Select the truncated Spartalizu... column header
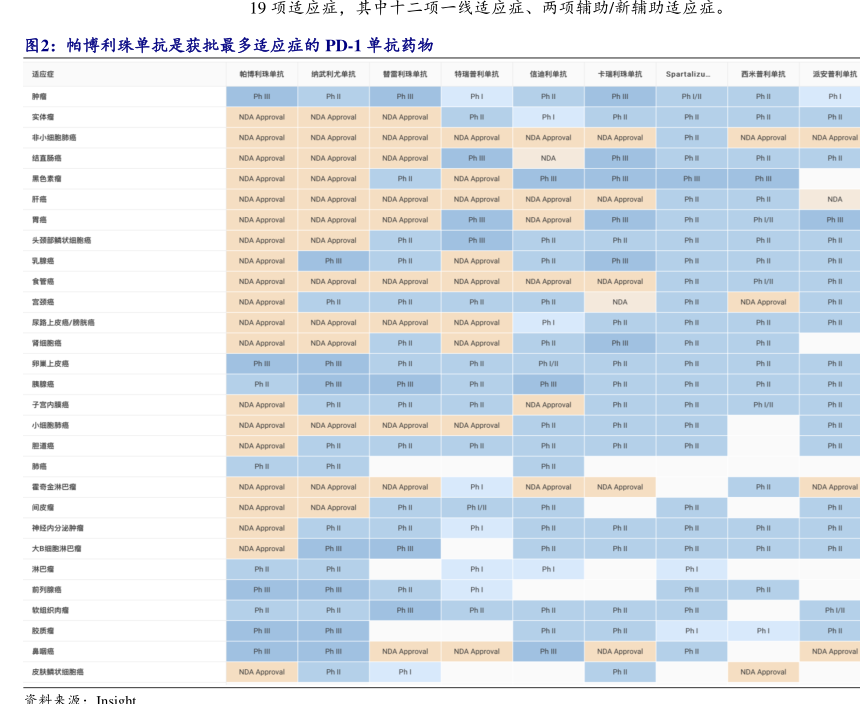Screen dimensions: 860x704 691,74
